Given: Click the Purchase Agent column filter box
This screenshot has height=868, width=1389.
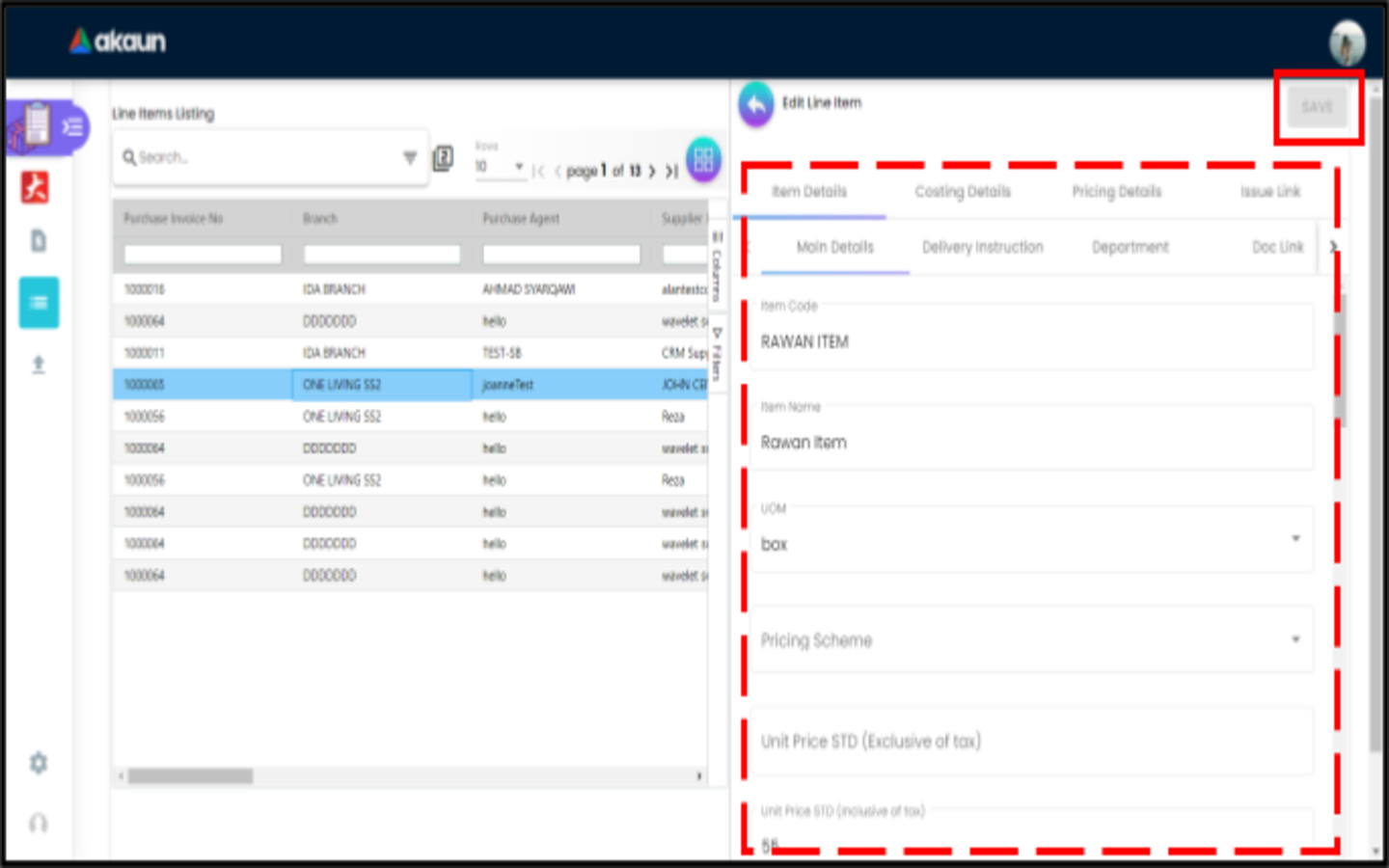Looking at the screenshot, I should (561, 255).
